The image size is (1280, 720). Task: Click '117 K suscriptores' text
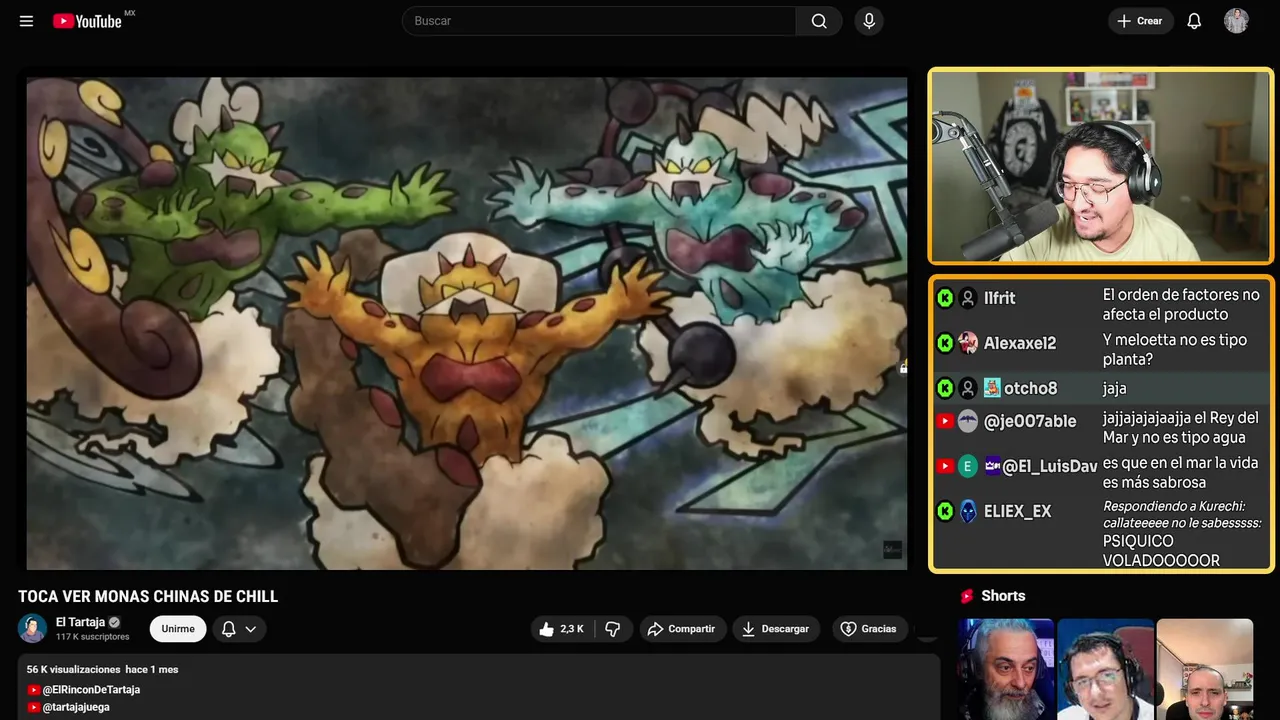(x=93, y=637)
